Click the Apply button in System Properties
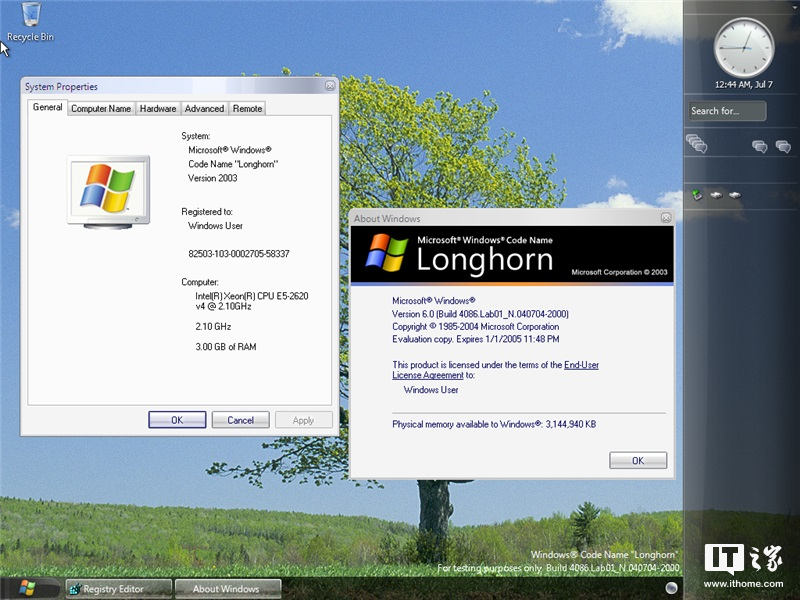 304,420
